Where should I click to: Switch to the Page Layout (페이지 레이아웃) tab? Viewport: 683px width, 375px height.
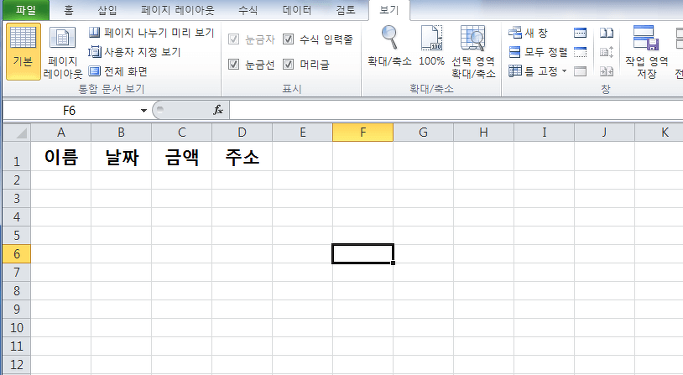pyautogui.click(x=178, y=10)
